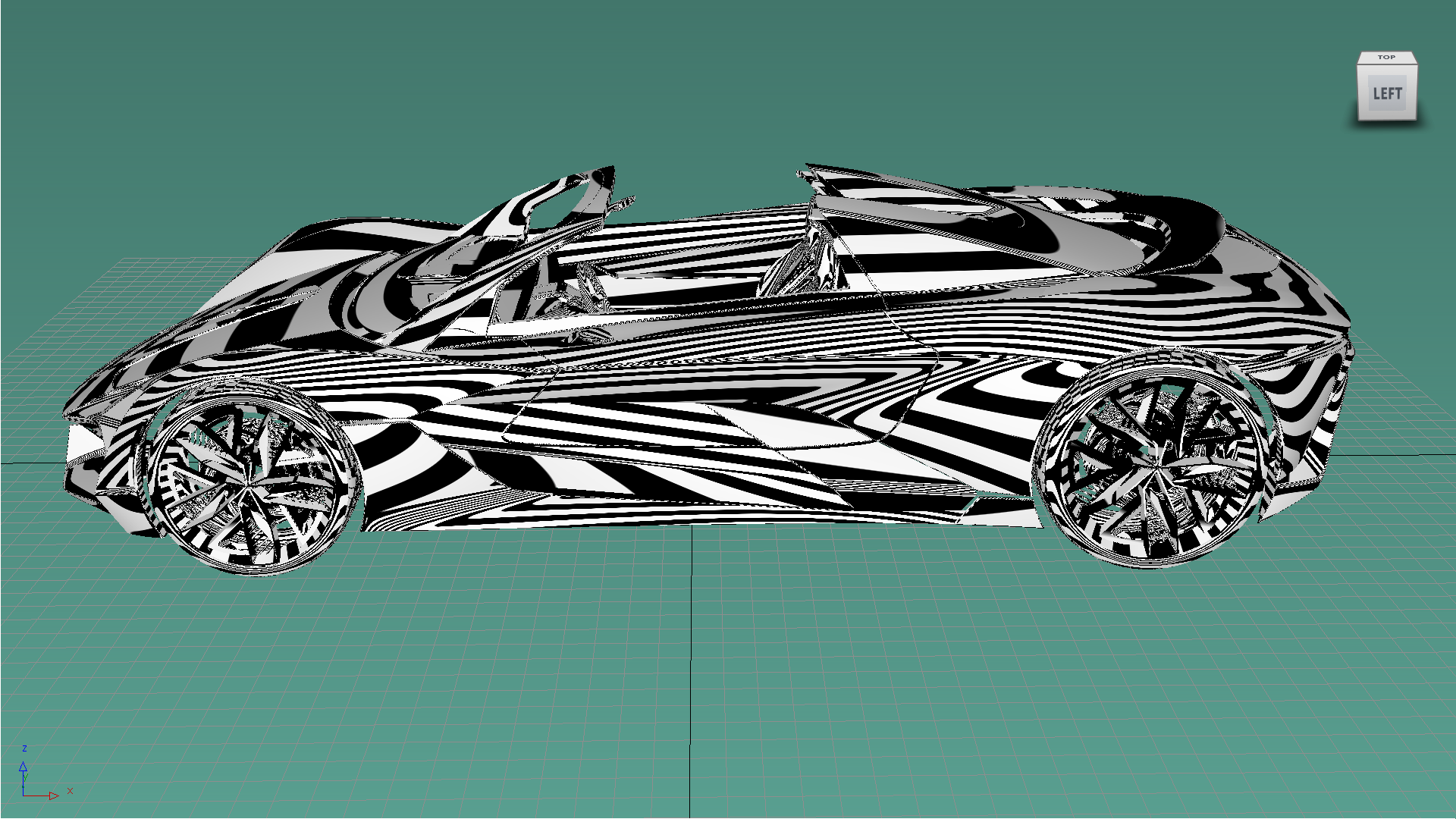The image size is (1456, 819).
Task: Click the Z label of the axis gizmo
Action: click(x=24, y=747)
